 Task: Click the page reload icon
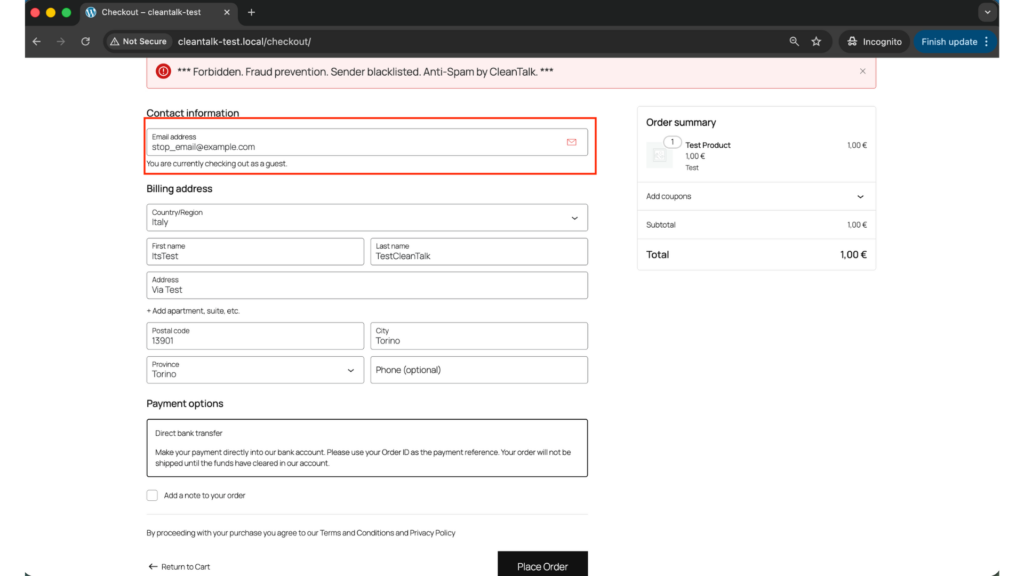coord(85,41)
